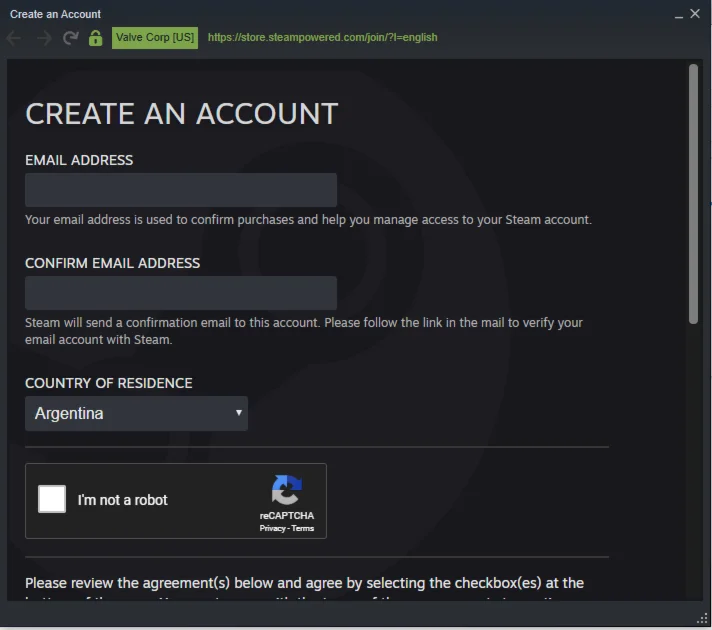The height and width of the screenshot is (630, 712).
Task: Click the window resize grip icon
Action: [702, 618]
